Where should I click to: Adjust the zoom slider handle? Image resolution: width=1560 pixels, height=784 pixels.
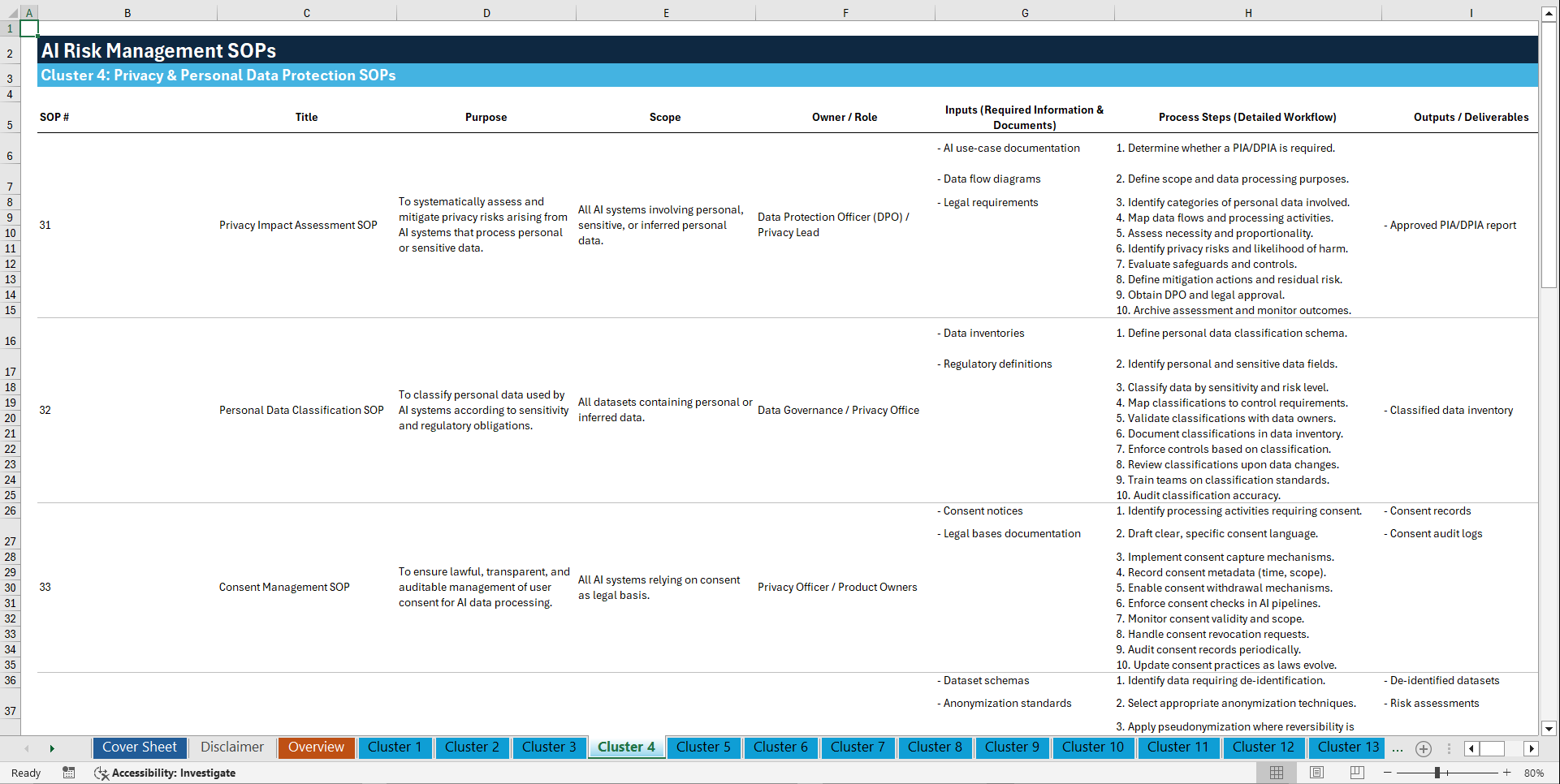pyautogui.click(x=1437, y=772)
